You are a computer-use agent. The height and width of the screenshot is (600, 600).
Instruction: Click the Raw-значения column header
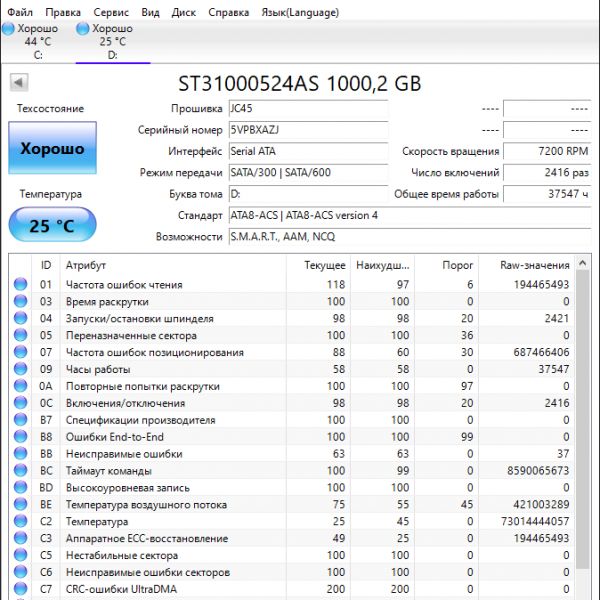coord(534,265)
